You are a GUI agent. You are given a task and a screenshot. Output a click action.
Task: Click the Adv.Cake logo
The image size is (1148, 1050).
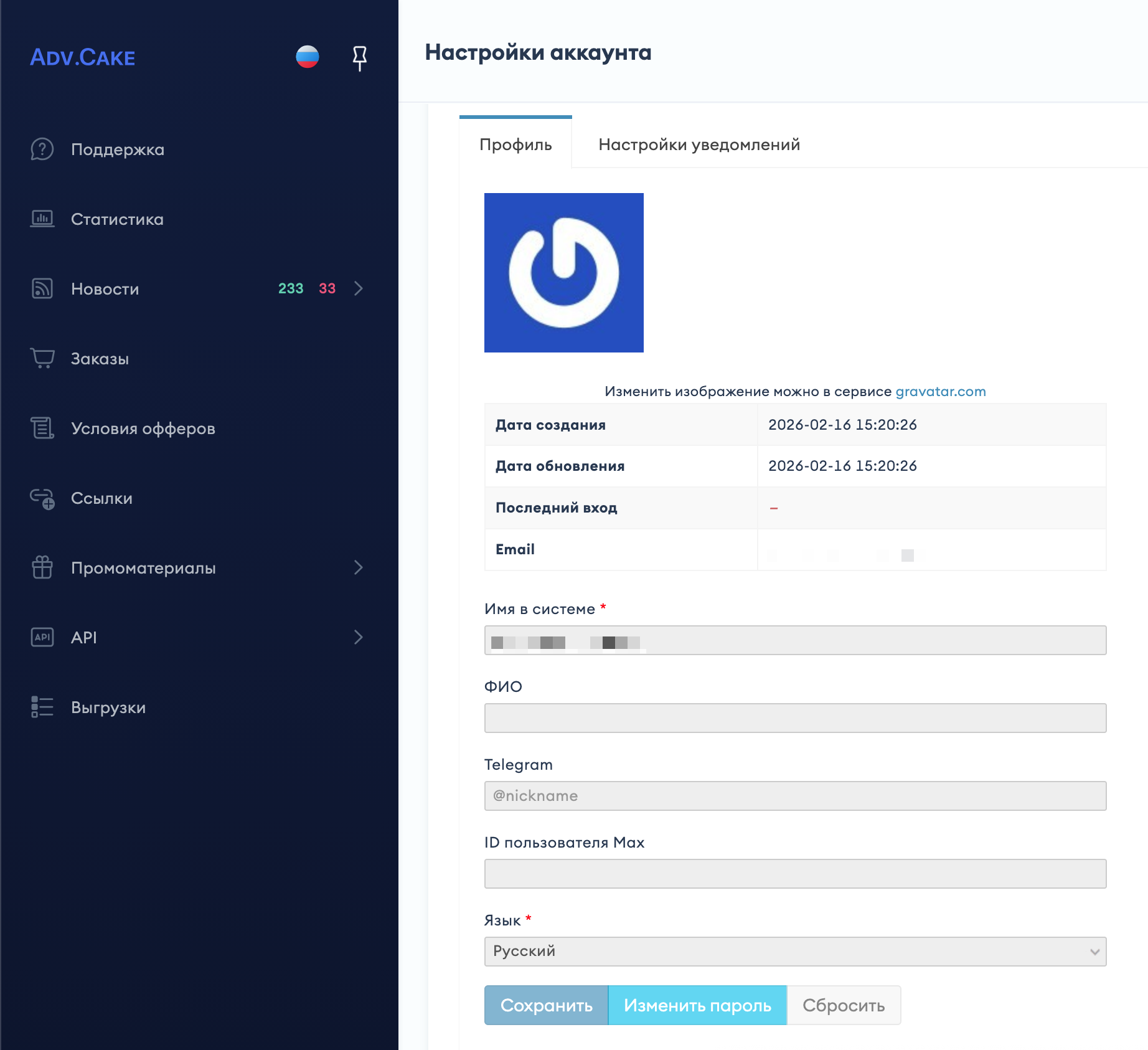pos(83,57)
